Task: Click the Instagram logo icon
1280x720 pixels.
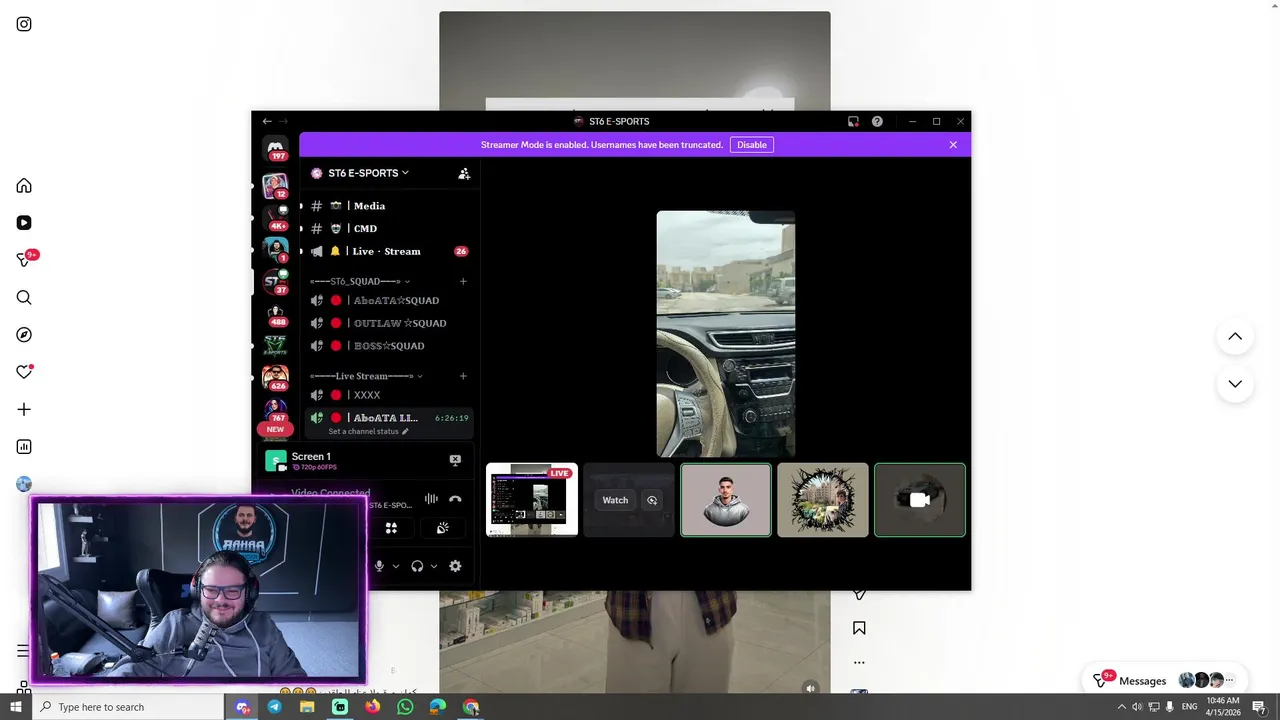Action: point(24,24)
